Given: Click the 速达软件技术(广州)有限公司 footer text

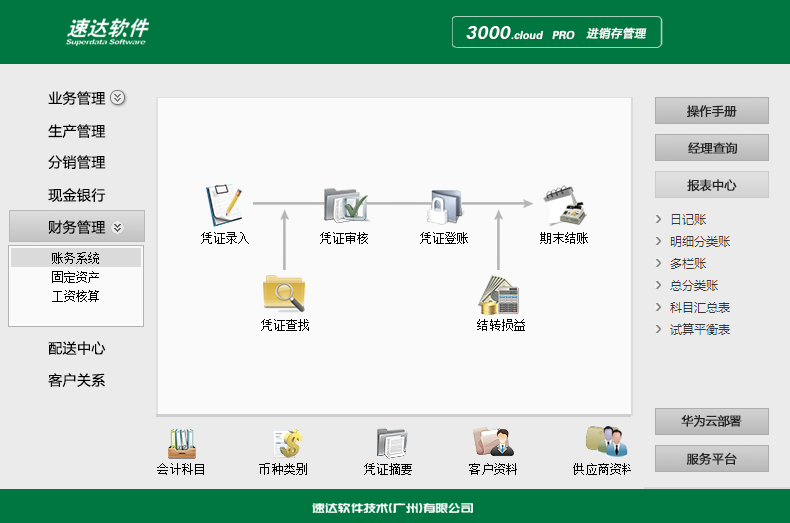Looking at the screenshot, I should coord(392,508).
